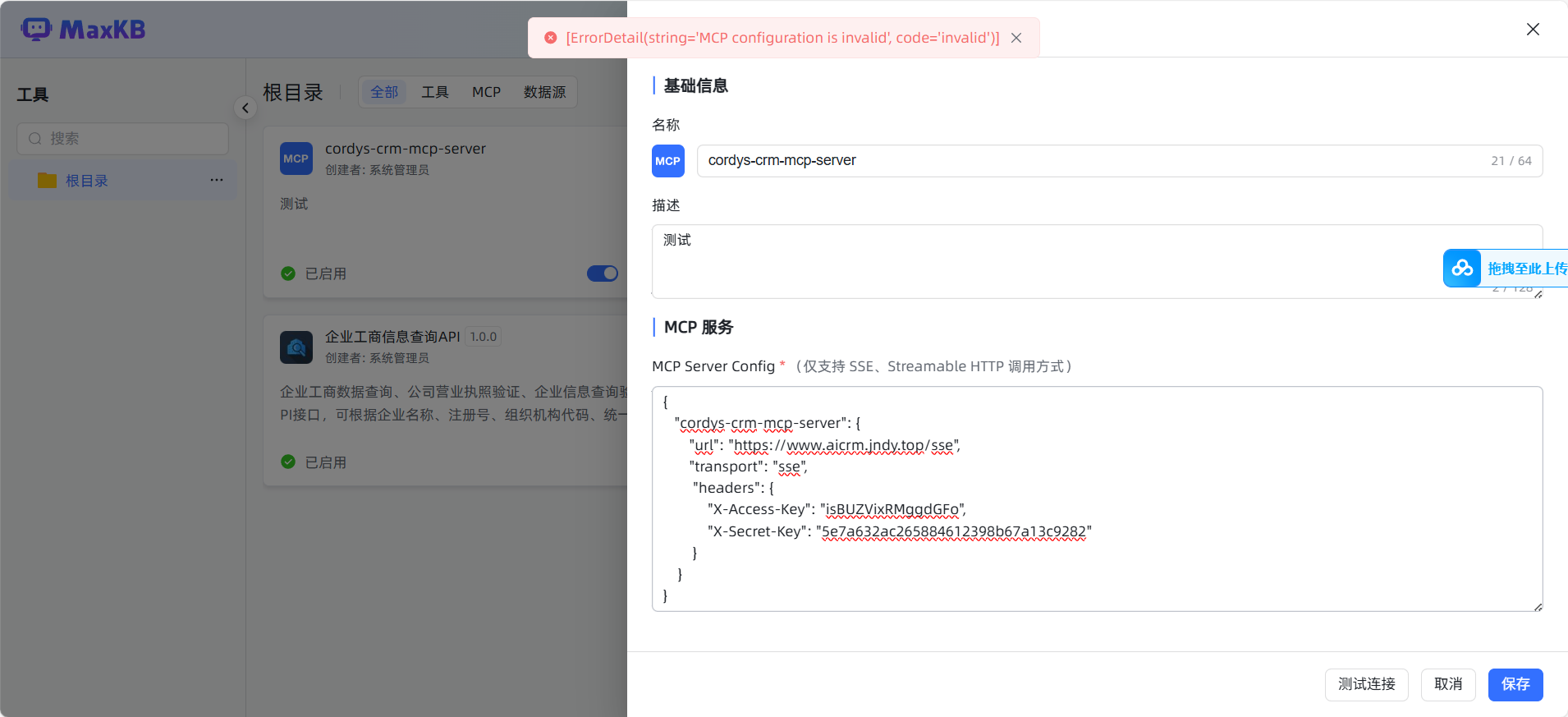Screen dimensions: 1568x717
Task: Switch to the 数据源 tab
Action: click(x=544, y=92)
